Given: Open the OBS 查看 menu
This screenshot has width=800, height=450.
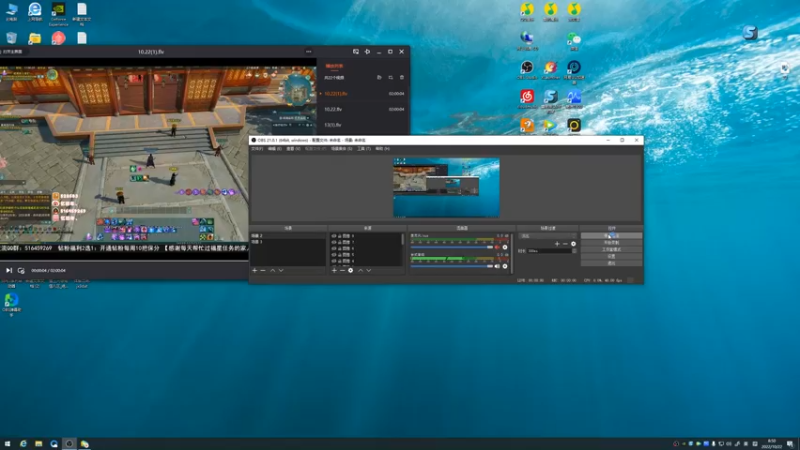Looking at the screenshot, I should click(293, 148).
